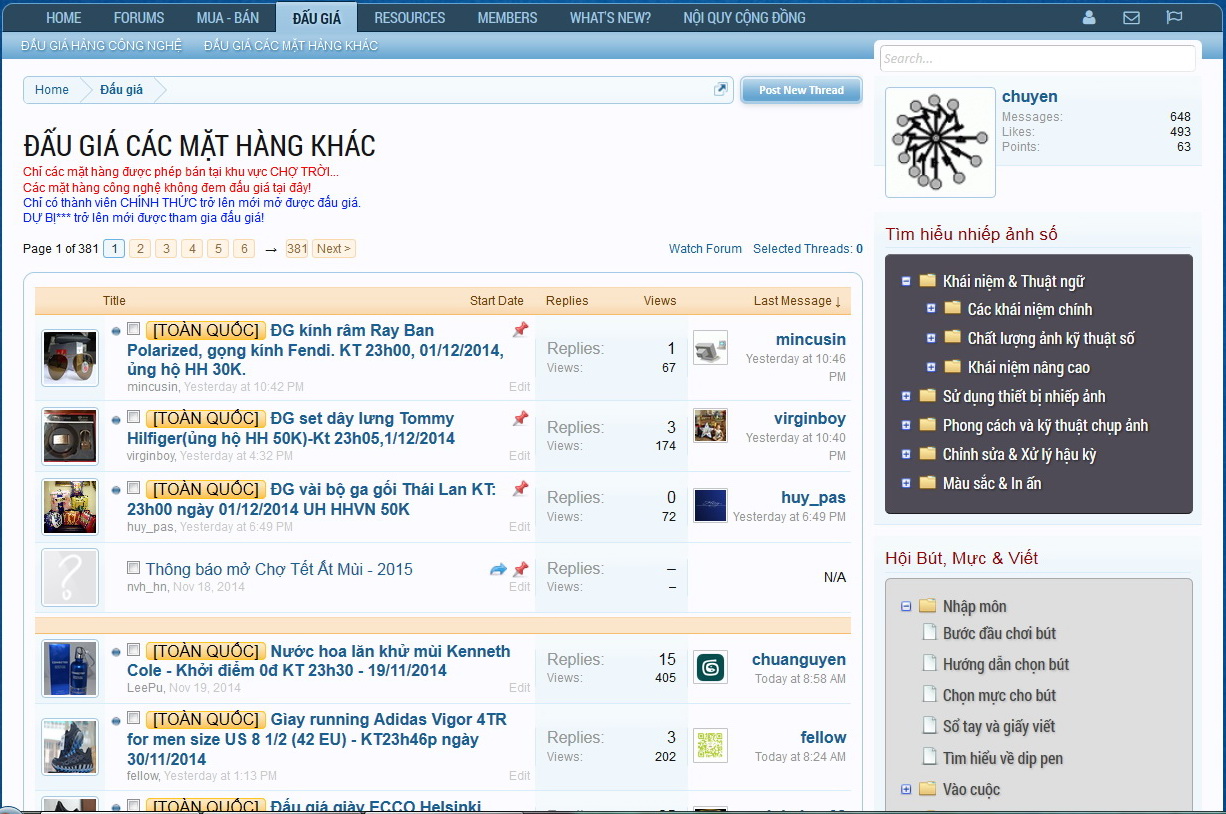The image size is (1226, 814).
Task: Collapse the Khái niệm & Thuật ngữ folder
Action: [906, 281]
